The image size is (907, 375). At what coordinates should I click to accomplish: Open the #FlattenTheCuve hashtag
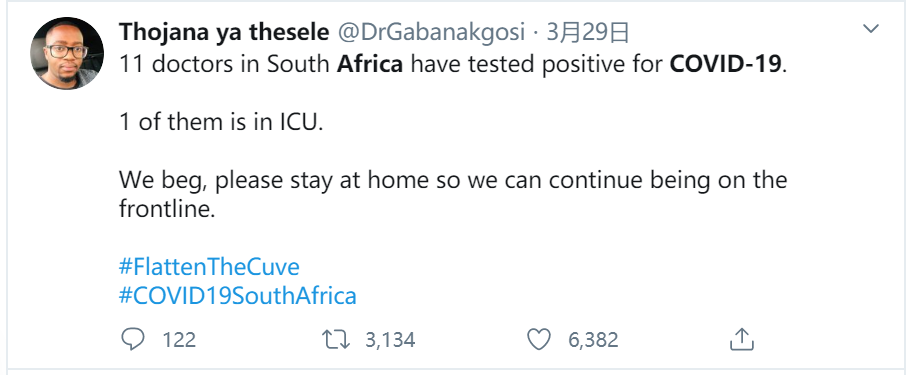pos(209,267)
